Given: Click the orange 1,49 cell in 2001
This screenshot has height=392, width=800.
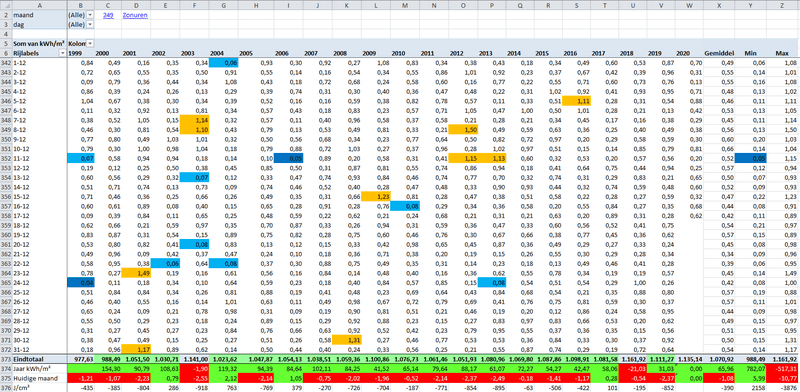Looking at the screenshot, I should (x=136, y=272).
